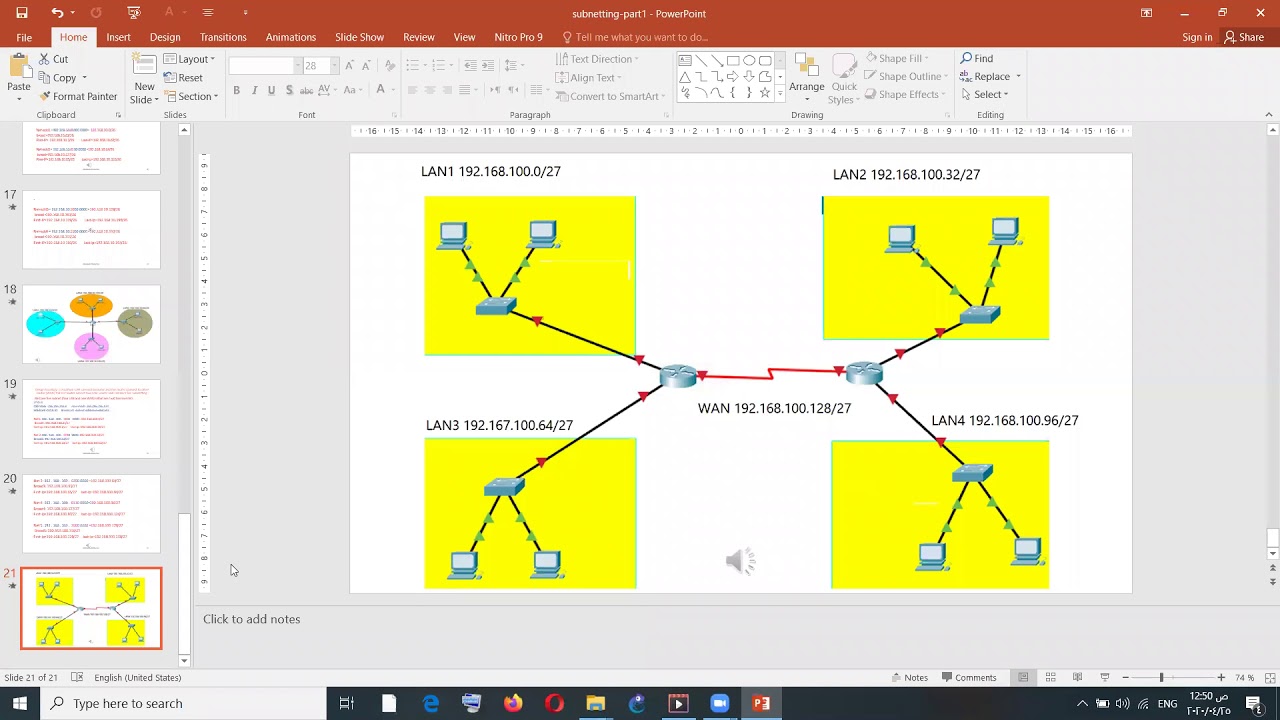Switch to the Transitions tab
This screenshot has width=1280, height=720.
pyautogui.click(x=223, y=37)
